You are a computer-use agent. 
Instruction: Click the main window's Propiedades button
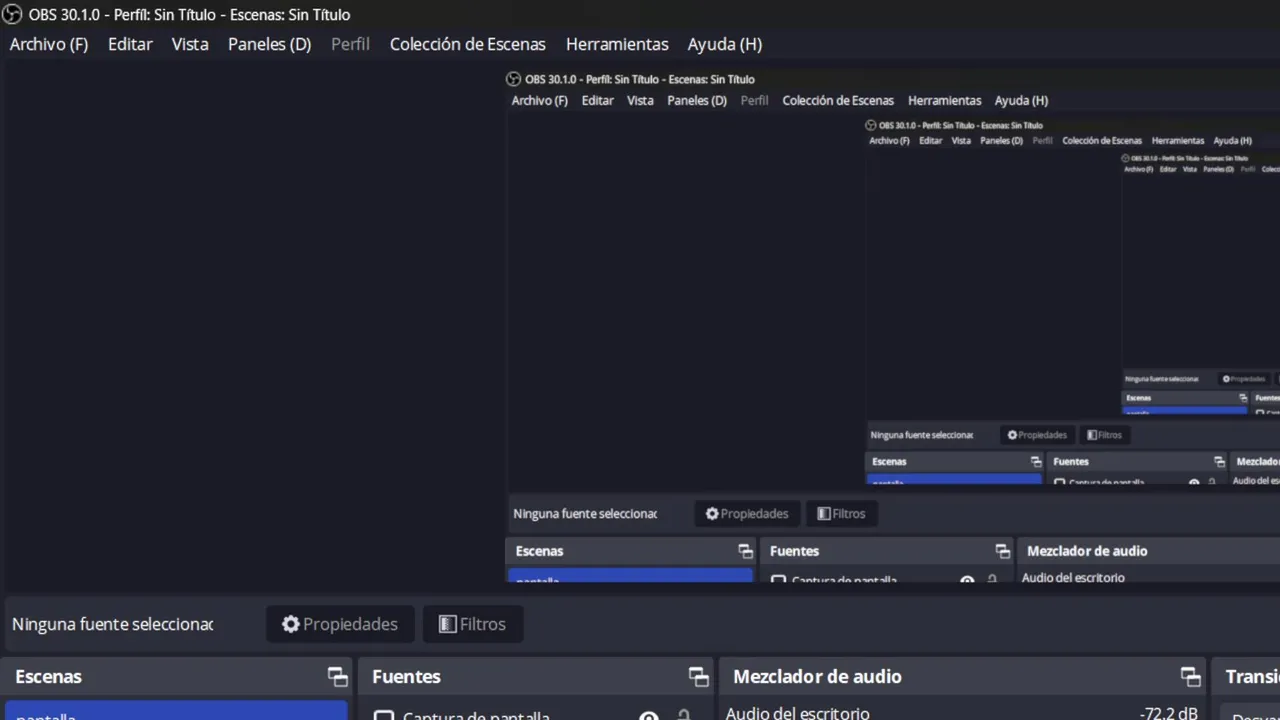pos(340,624)
